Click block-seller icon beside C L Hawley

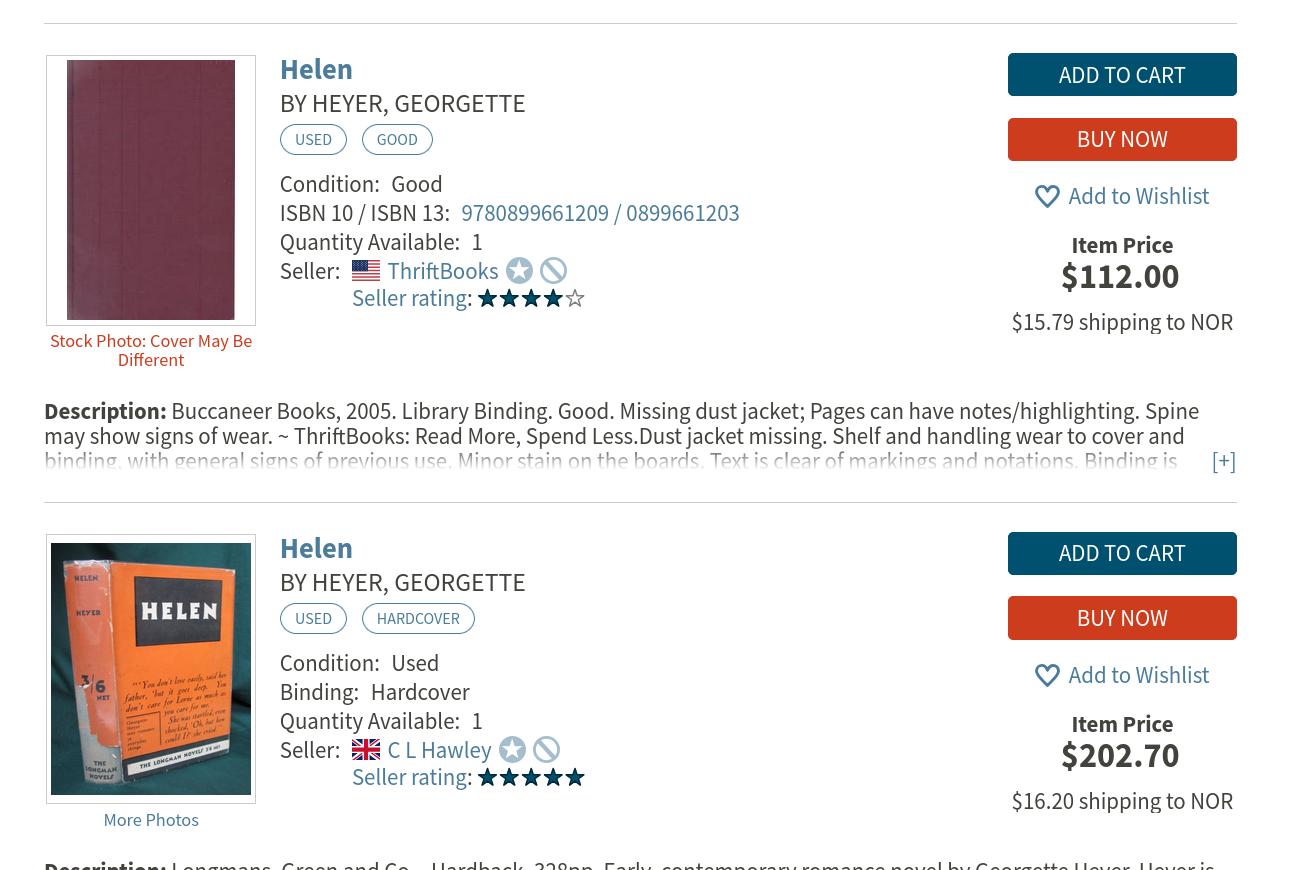tap(546, 749)
